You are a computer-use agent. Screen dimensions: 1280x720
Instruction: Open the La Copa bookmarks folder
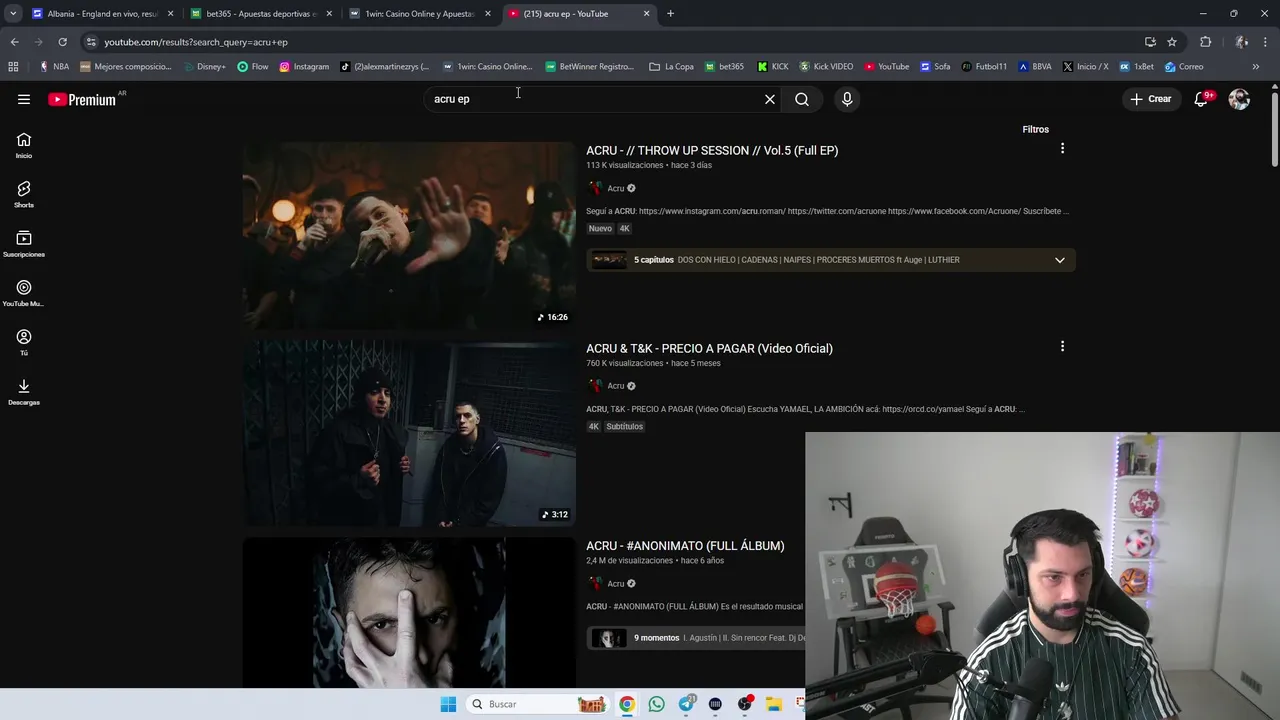(x=671, y=67)
